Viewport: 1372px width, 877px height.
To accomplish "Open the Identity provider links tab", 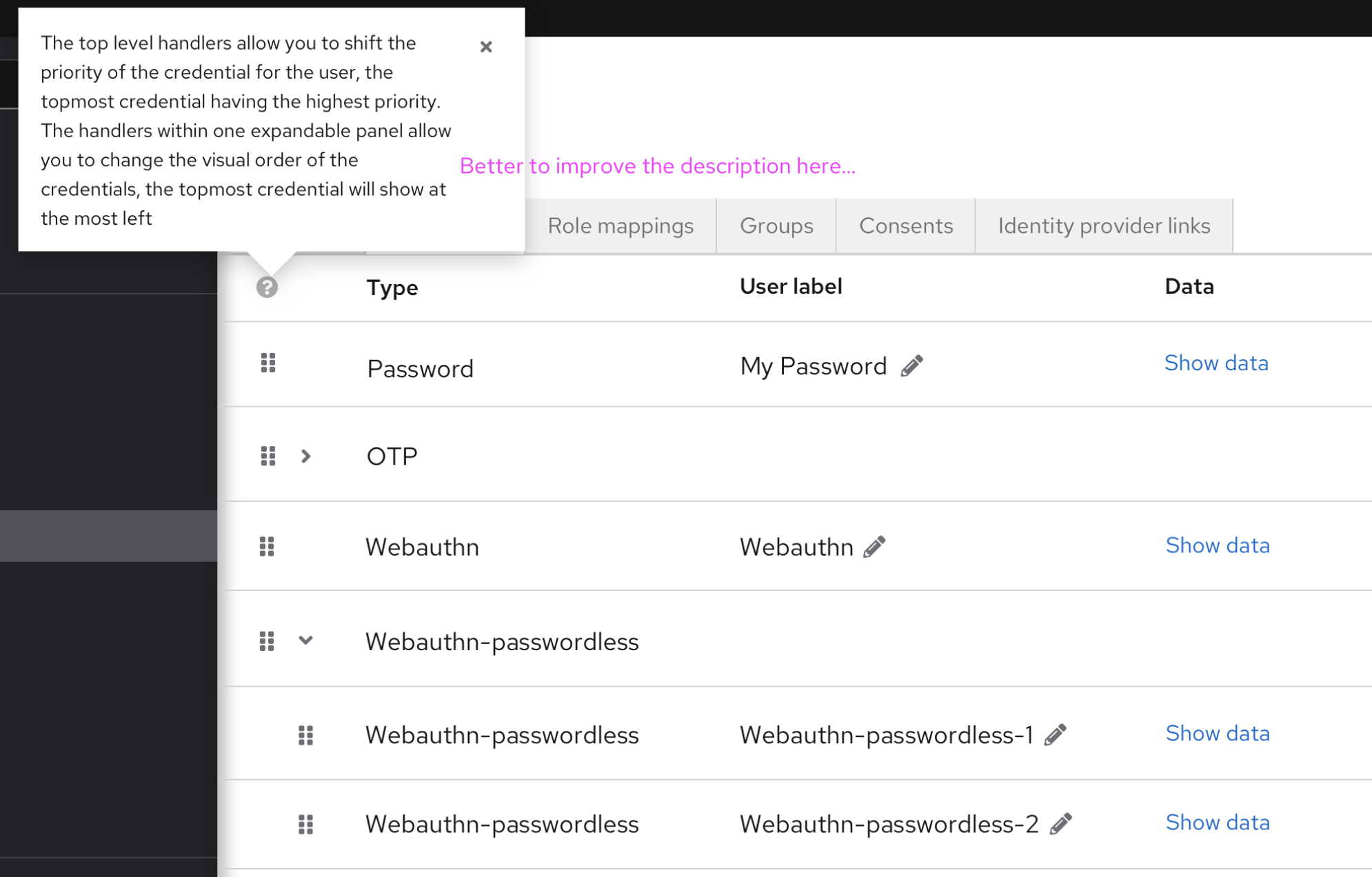I will [1103, 225].
